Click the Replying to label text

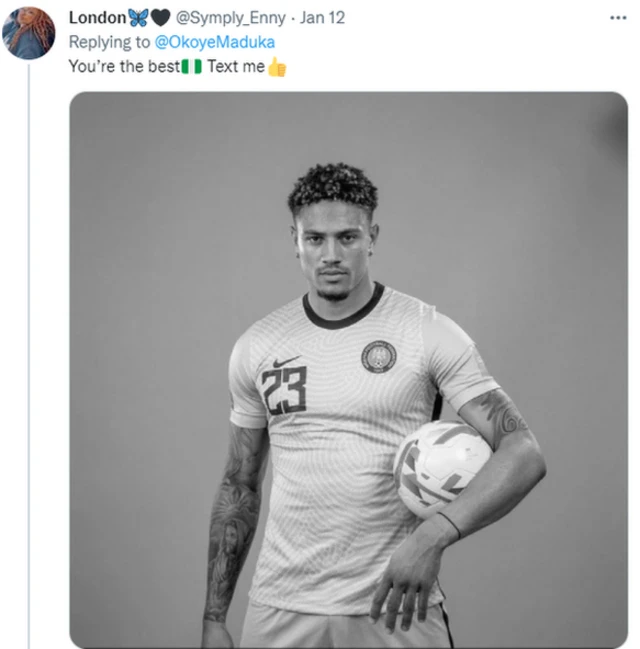click(x=110, y=42)
